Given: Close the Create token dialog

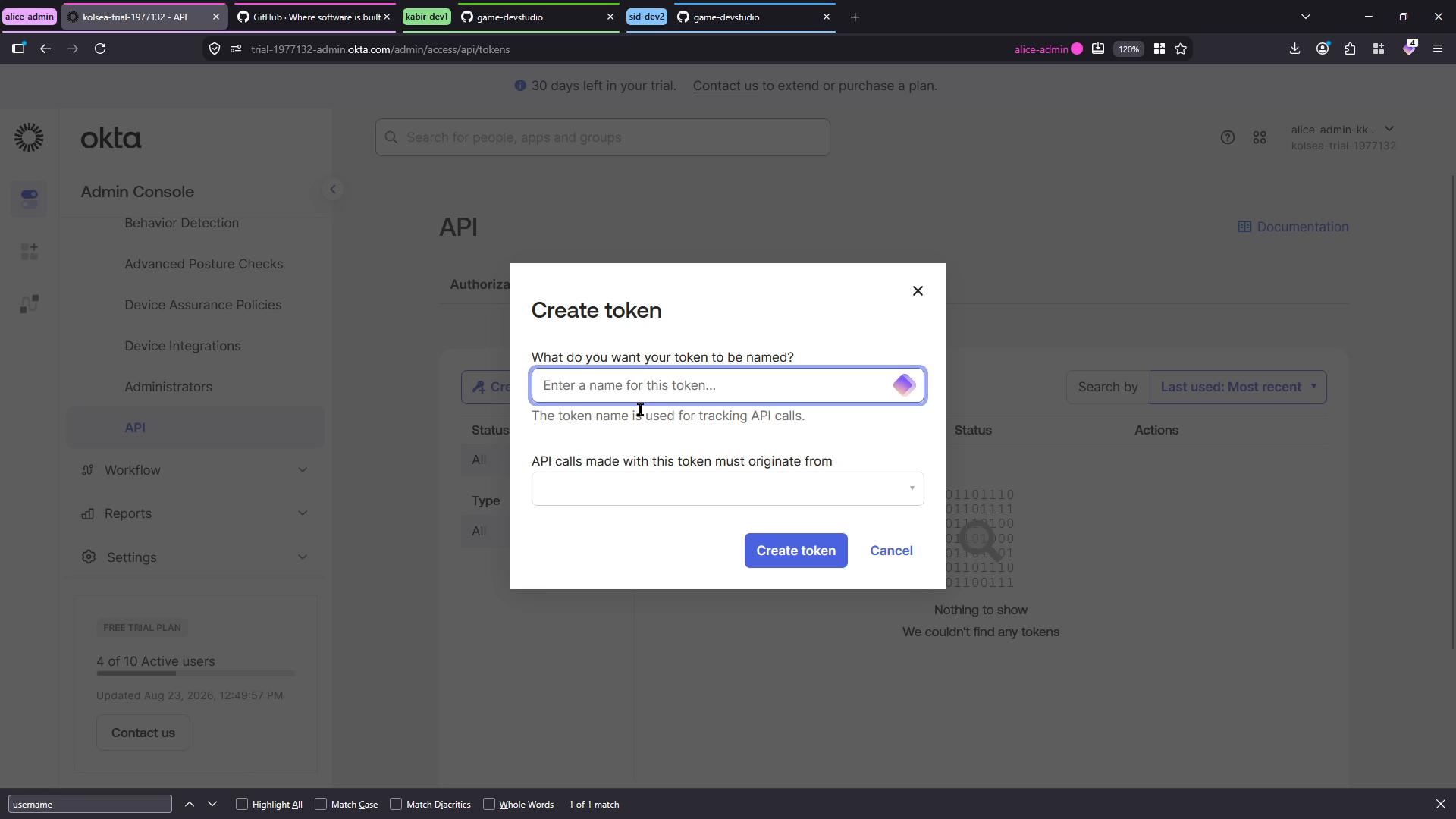Looking at the screenshot, I should 918,291.
